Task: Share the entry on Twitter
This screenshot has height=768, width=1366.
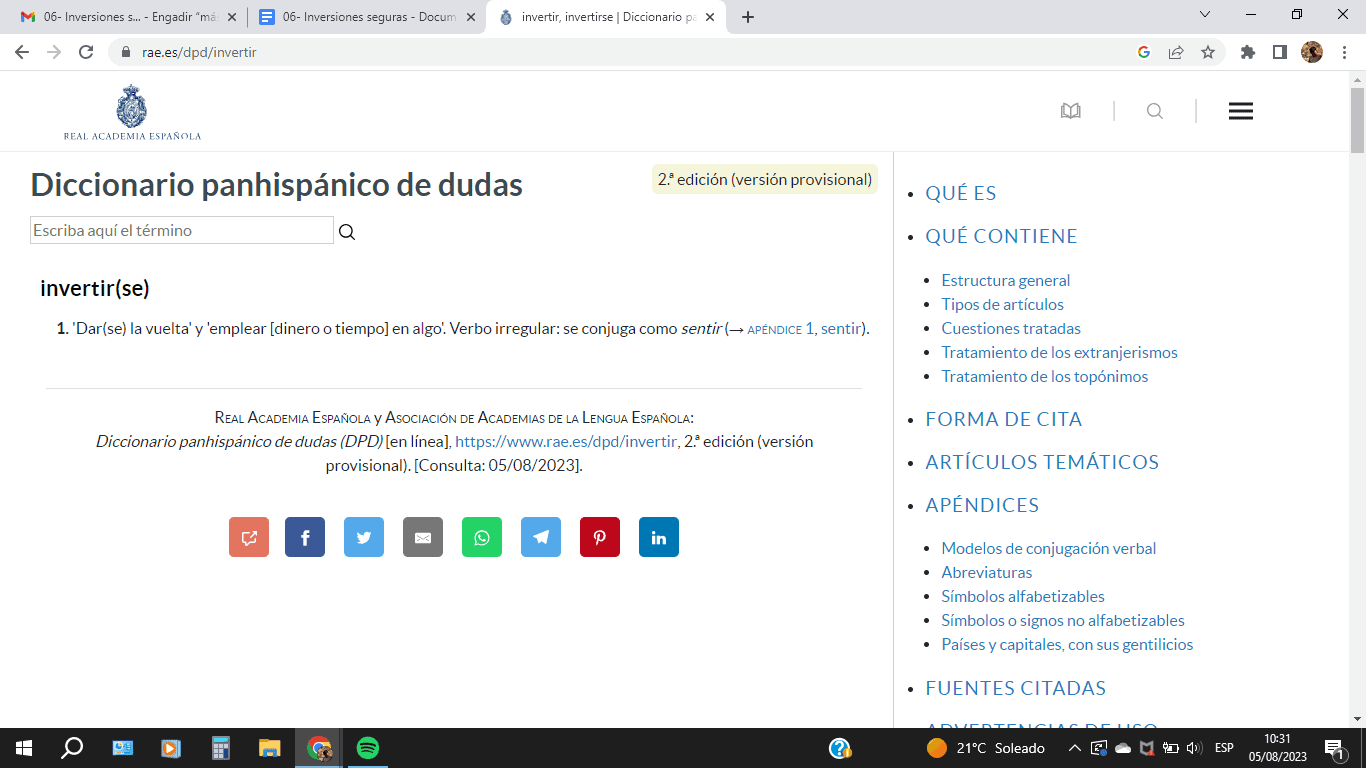Action: tap(364, 537)
